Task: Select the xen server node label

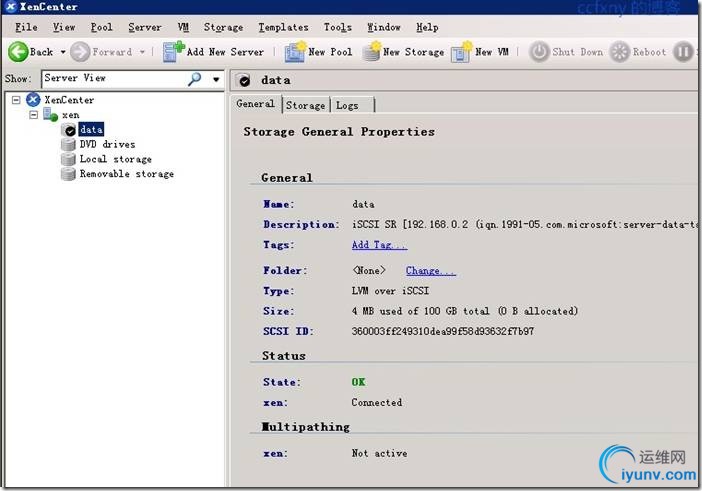Action: (71, 115)
